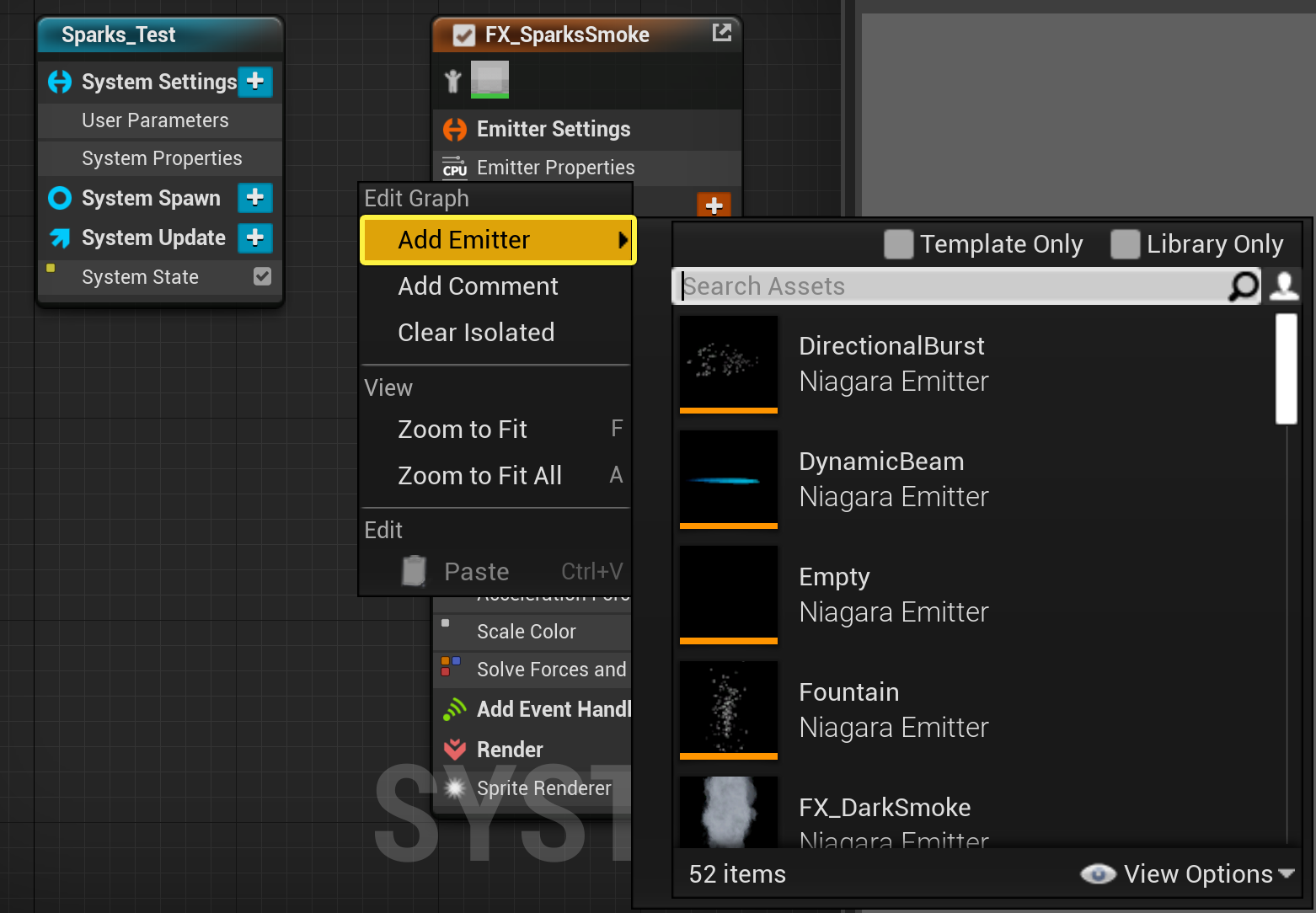1316x913 pixels.
Task: Add module to System Settings plus button
Action: [255, 82]
